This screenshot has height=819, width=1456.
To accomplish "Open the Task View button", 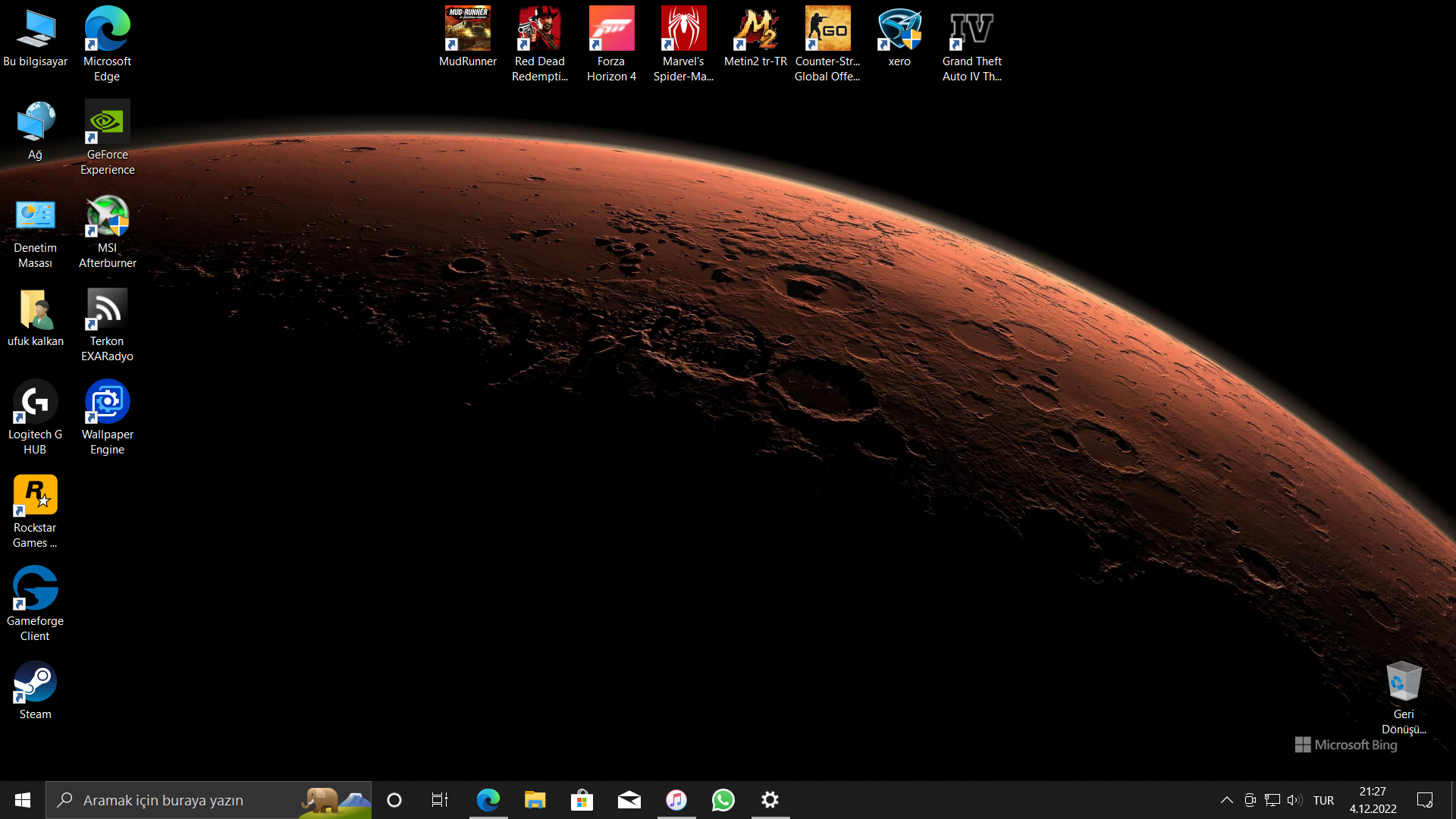I will pos(440,800).
